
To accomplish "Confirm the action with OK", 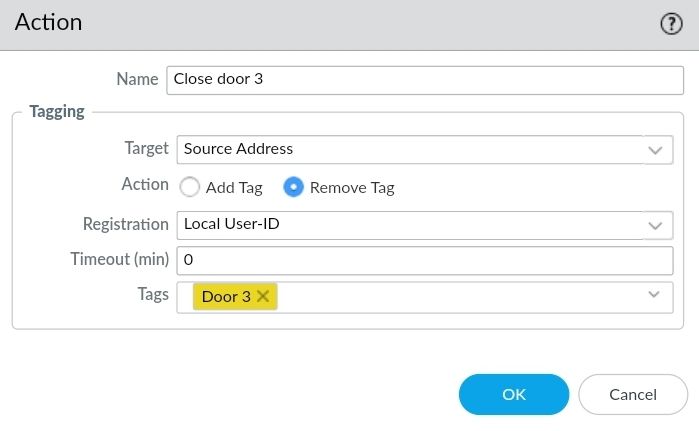I will [x=514, y=394].
